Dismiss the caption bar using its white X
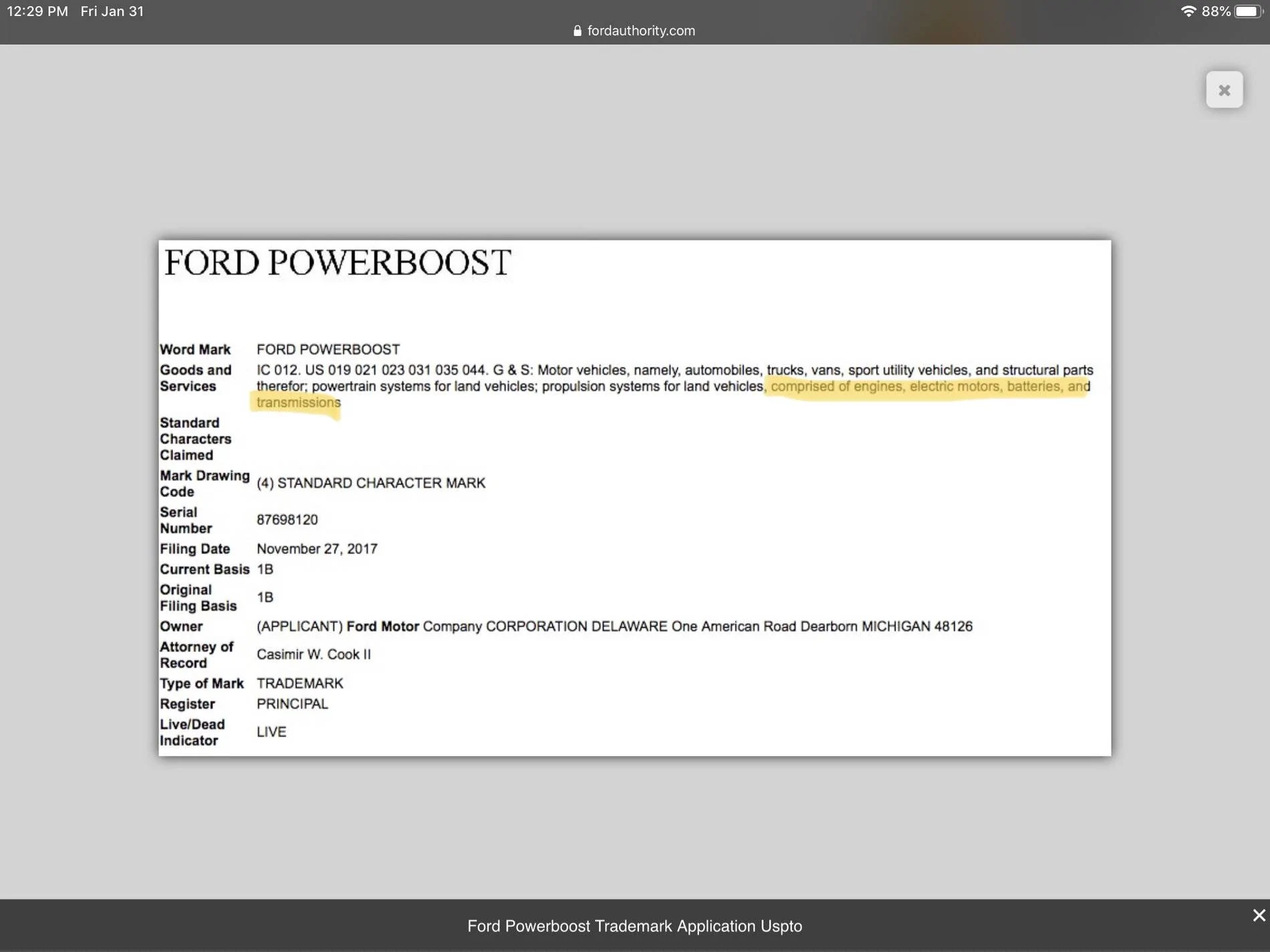1270x952 pixels. 1259,915
